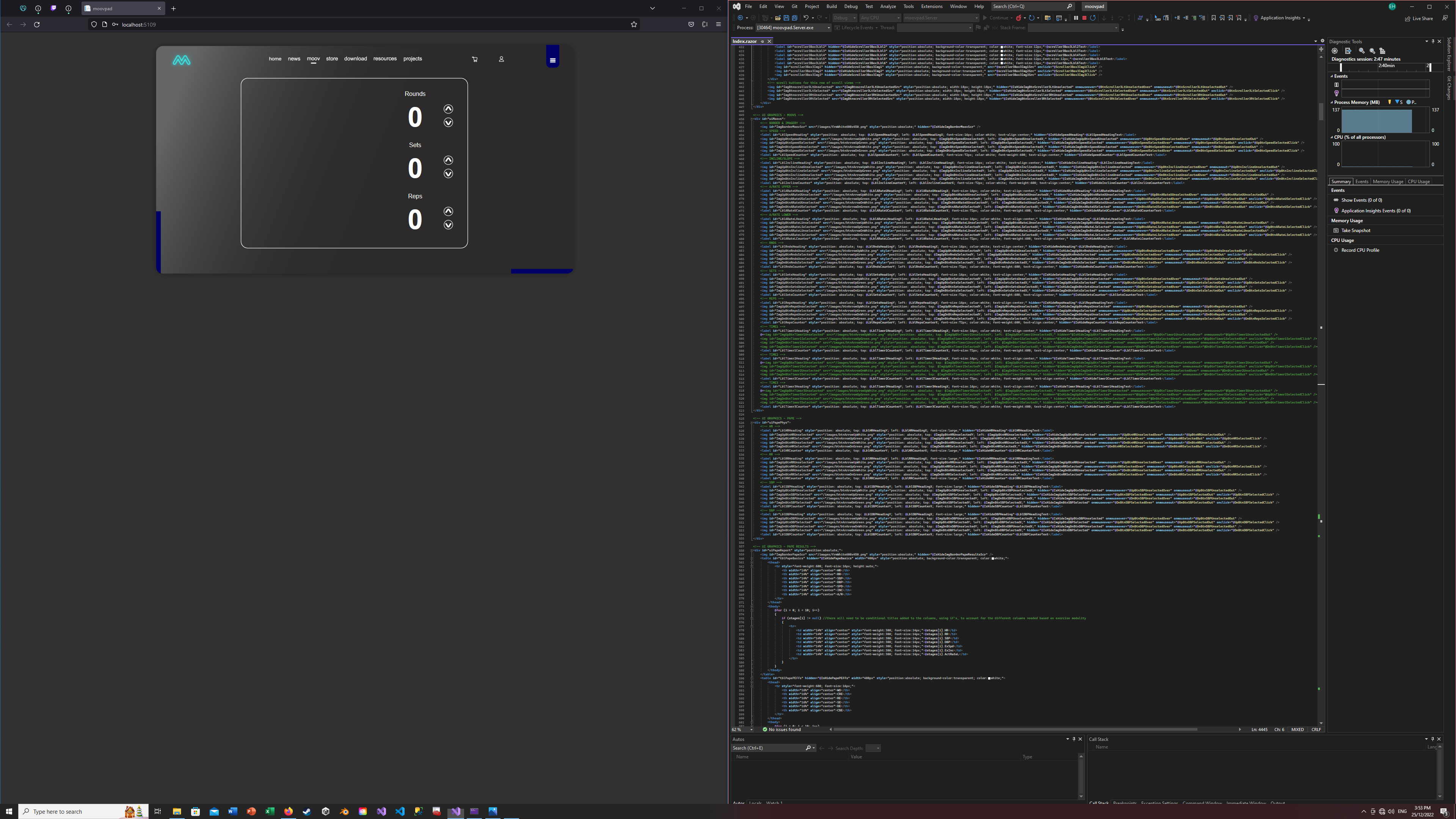Image resolution: width=1456 pixels, height=819 pixels.
Task: Open the Any CPU platform dropdown
Action: pos(880,18)
